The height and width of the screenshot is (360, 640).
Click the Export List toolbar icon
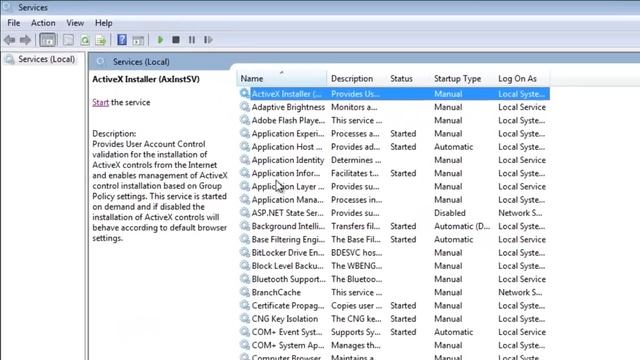coord(100,40)
